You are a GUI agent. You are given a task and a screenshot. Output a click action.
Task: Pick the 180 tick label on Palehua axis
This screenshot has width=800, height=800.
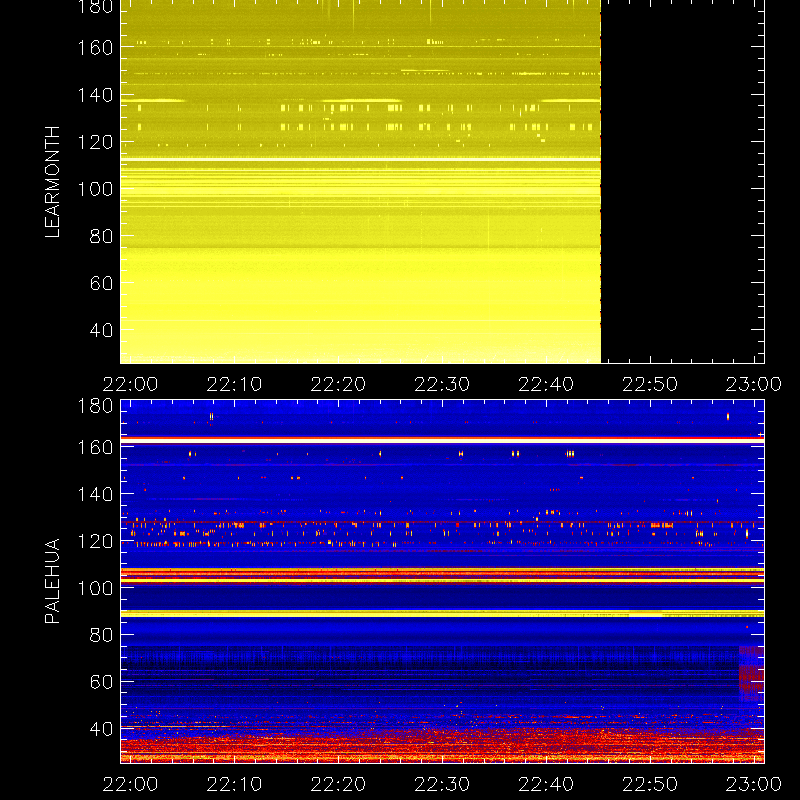pos(95,406)
